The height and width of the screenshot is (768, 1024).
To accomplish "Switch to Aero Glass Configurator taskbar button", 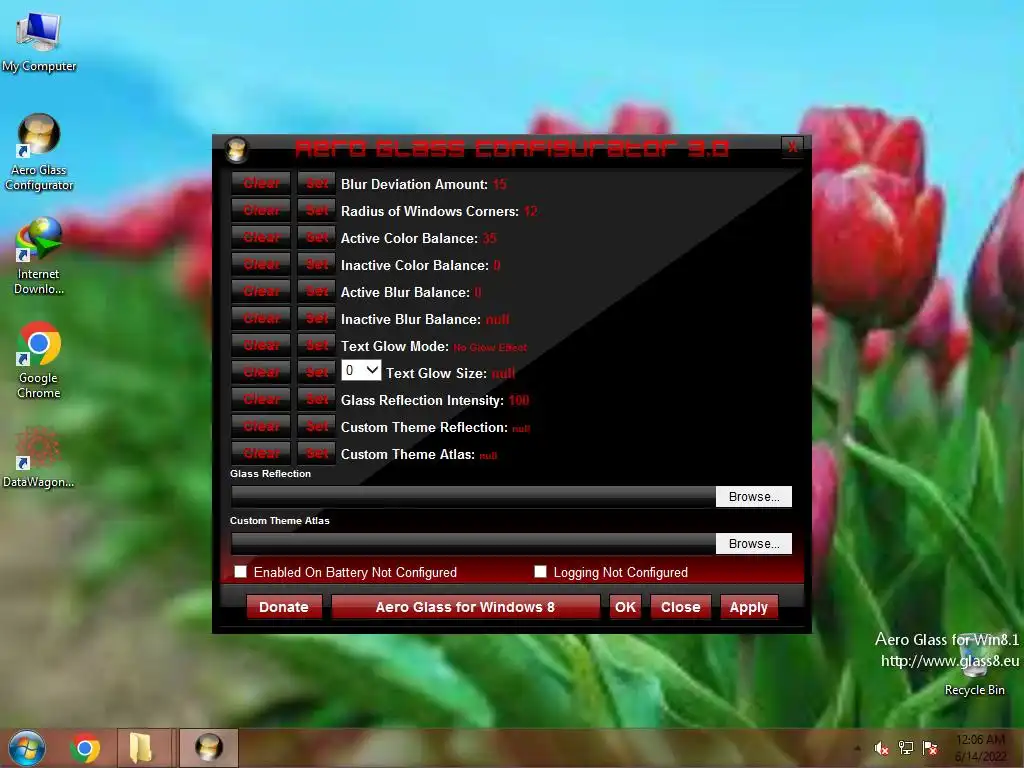I will tap(209, 748).
